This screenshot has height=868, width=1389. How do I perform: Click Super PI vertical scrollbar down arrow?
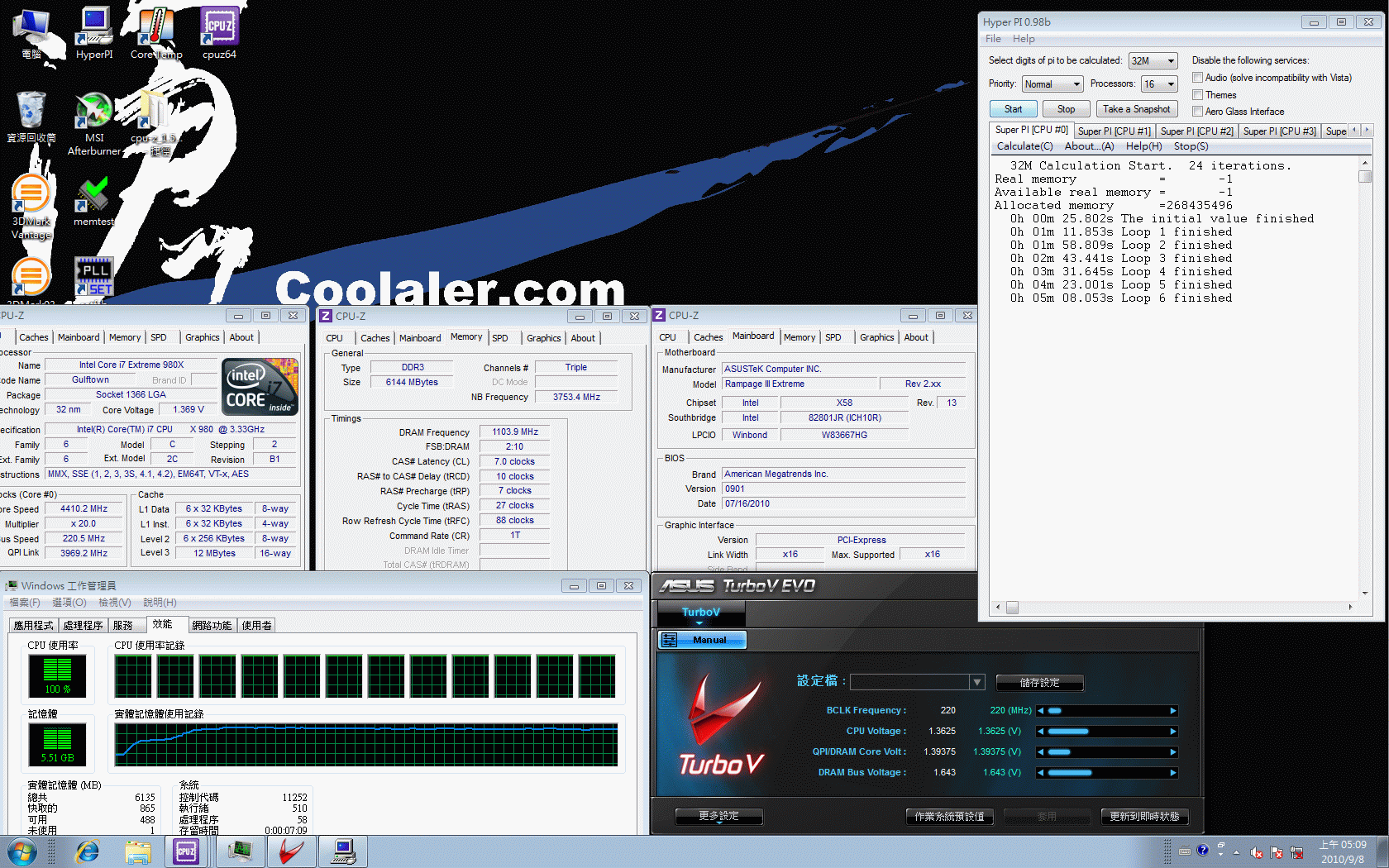pos(1364,593)
